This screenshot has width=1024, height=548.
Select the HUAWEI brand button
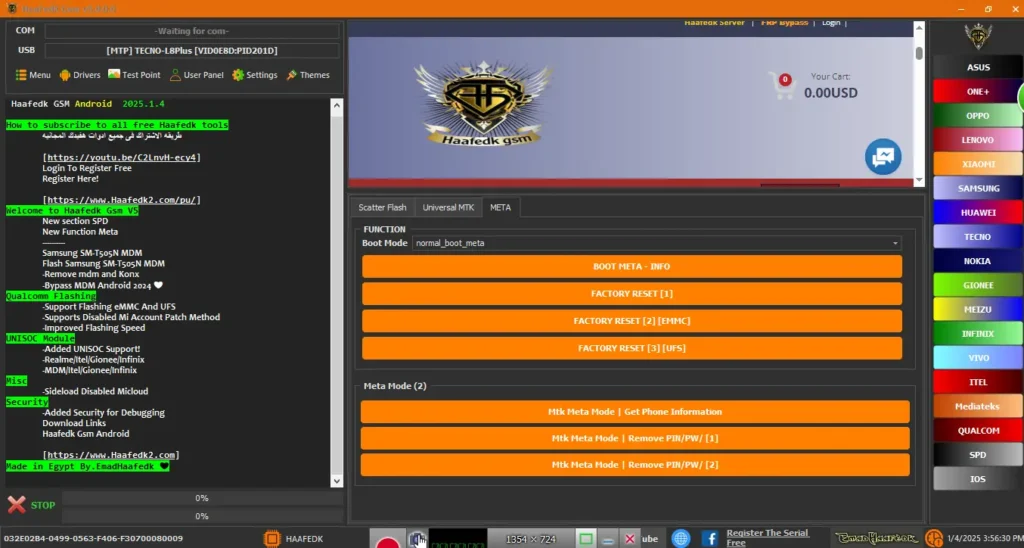978,212
